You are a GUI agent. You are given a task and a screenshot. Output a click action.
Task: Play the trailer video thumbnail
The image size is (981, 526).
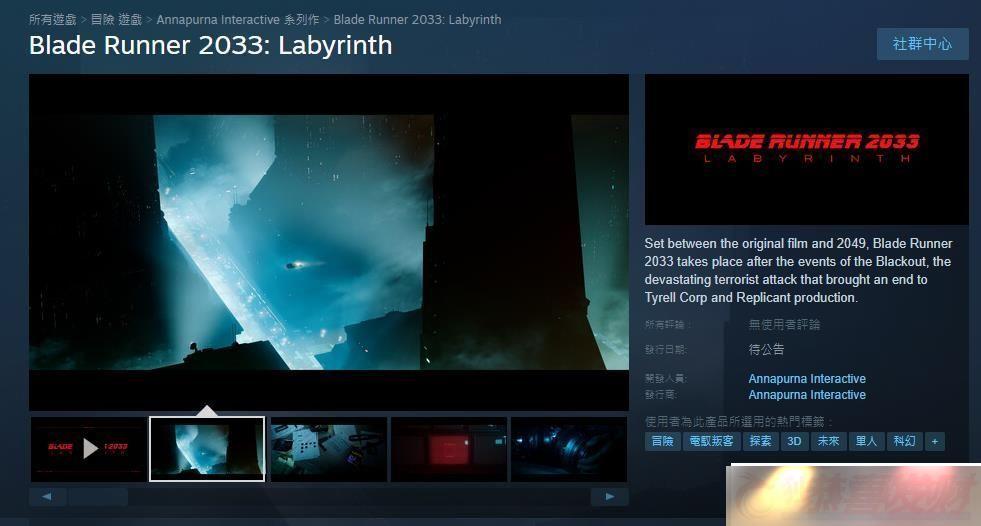pyautogui.click(x=88, y=448)
